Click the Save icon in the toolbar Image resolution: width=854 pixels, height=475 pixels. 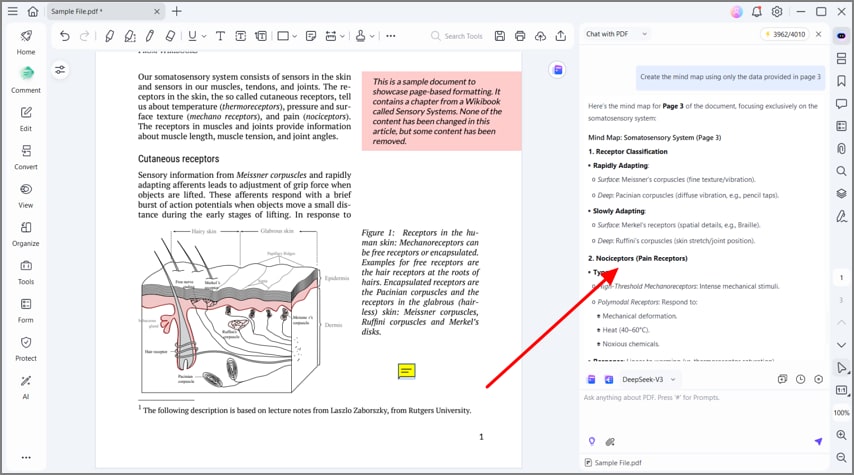click(499, 36)
